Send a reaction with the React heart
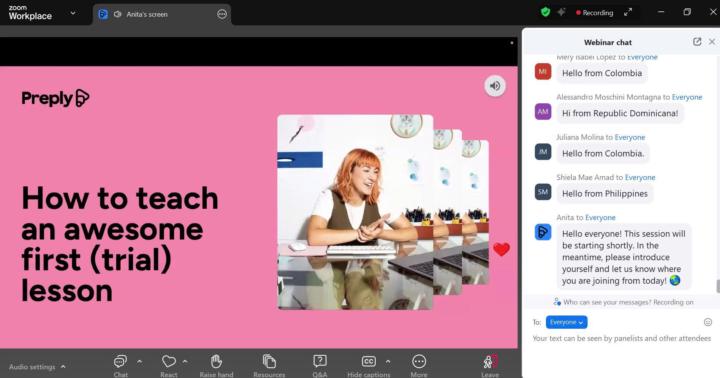Image resolution: width=720 pixels, height=378 pixels. [169, 366]
